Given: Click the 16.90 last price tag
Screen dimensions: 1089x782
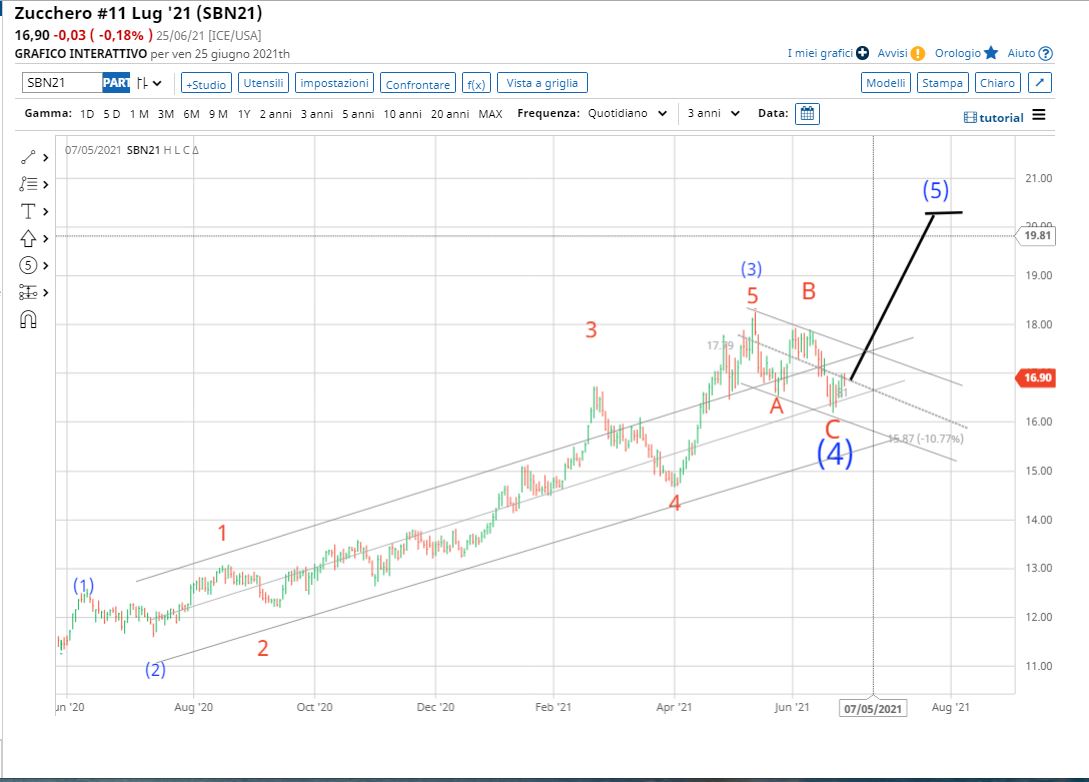Looking at the screenshot, I should (x=1037, y=378).
